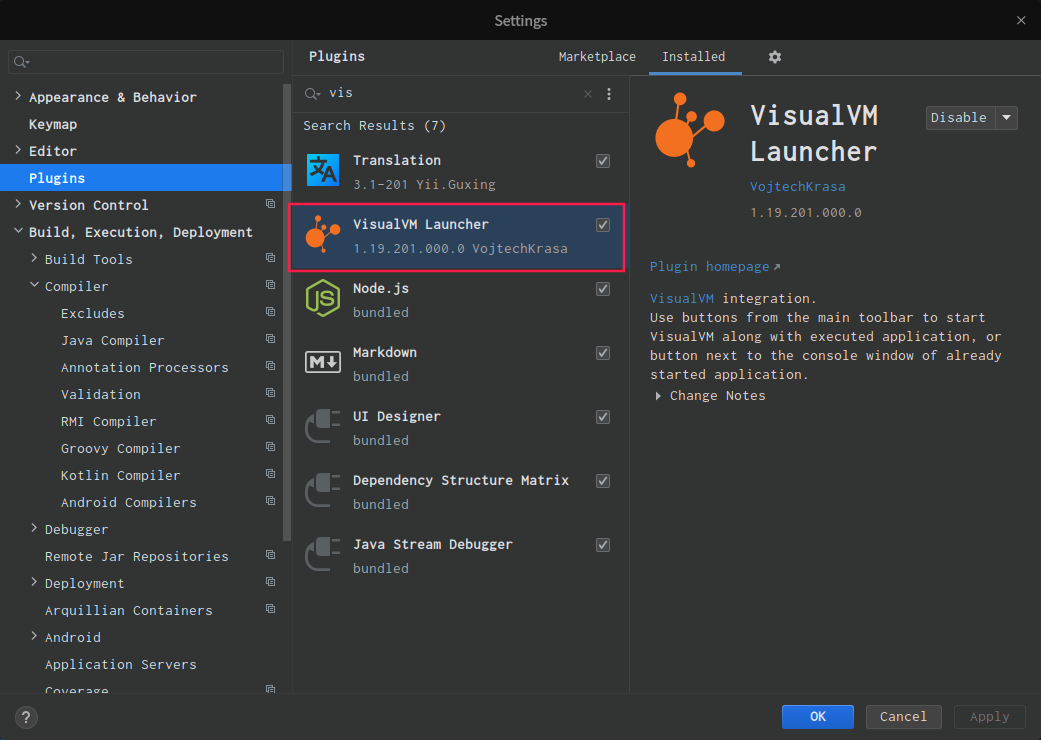
Task: Expand the Version Control node
Action: click(18, 204)
